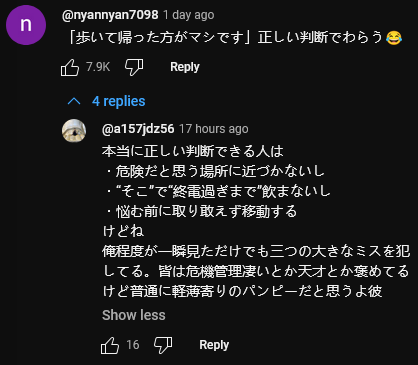Image resolution: width=418 pixels, height=365 pixels.
Task: Click the 7.9K like count
Action: [x=98, y=67]
